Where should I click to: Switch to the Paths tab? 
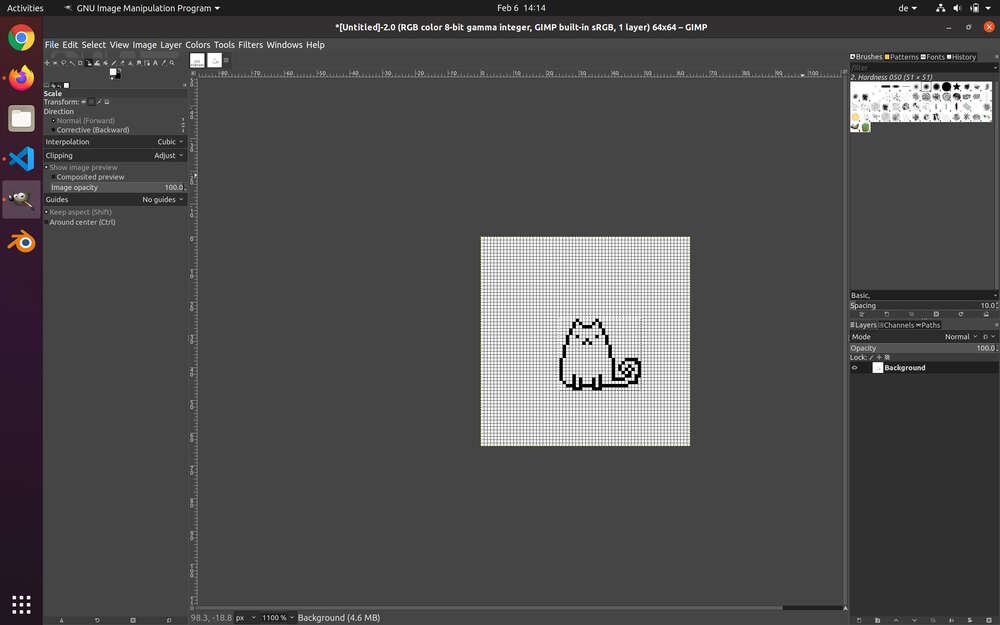coord(928,325)
